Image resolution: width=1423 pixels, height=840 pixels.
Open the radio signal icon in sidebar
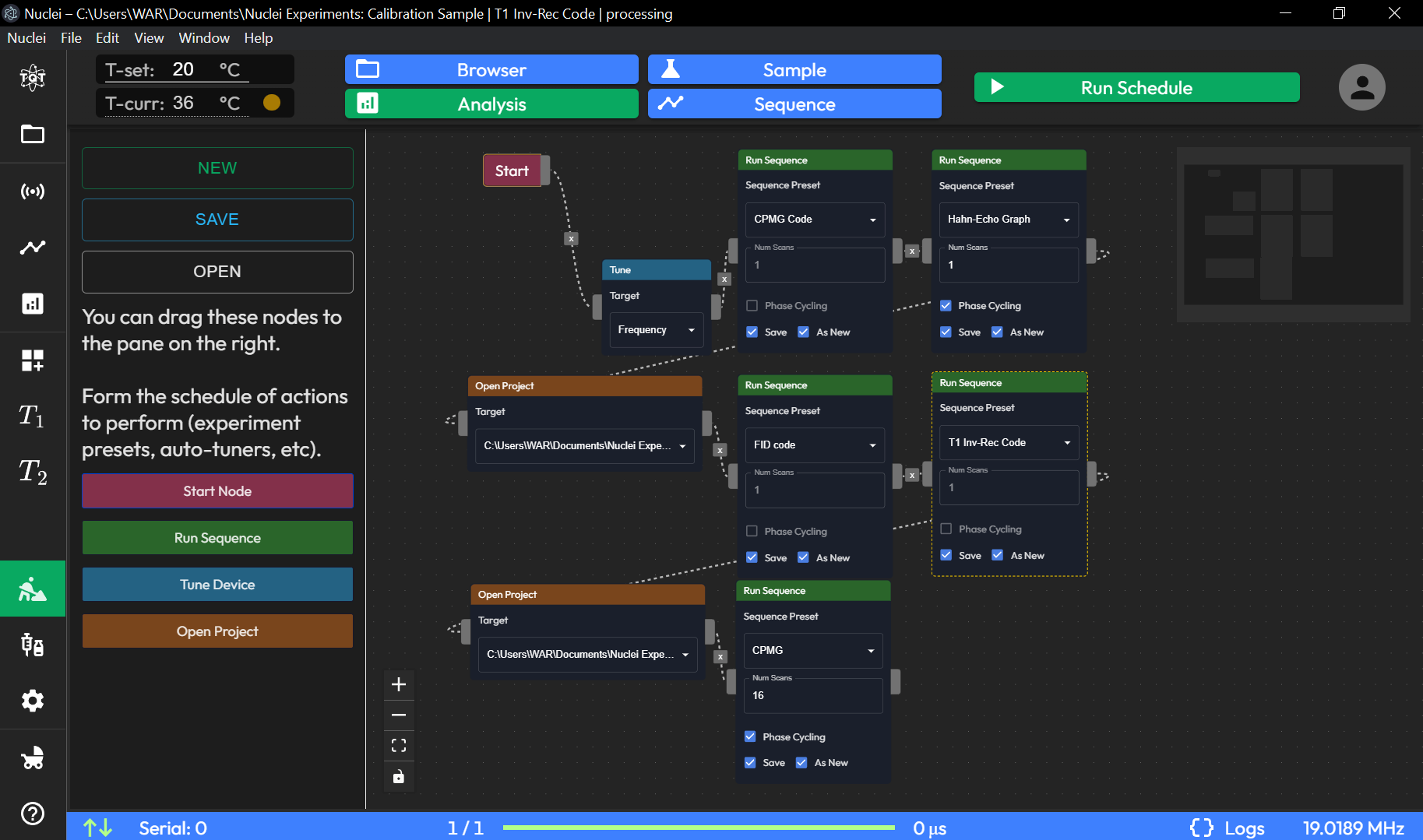tap(33, 191)
